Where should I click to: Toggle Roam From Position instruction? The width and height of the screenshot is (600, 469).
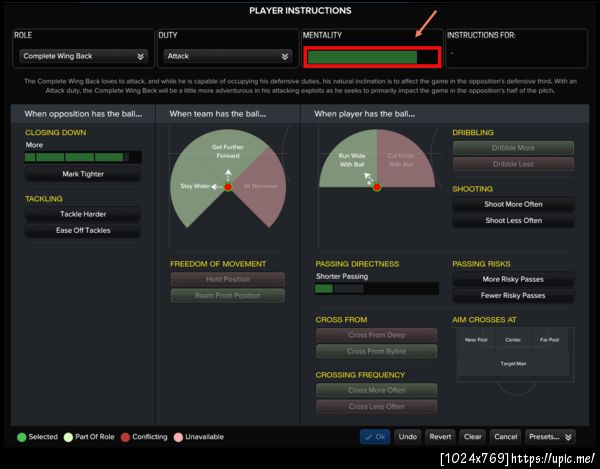point(228,296)
